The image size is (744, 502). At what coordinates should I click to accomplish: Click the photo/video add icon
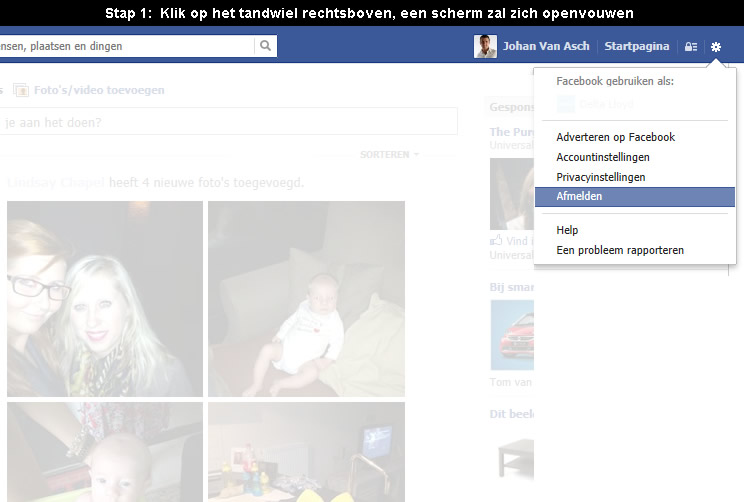pyautogui.click(x=21, y=90)
